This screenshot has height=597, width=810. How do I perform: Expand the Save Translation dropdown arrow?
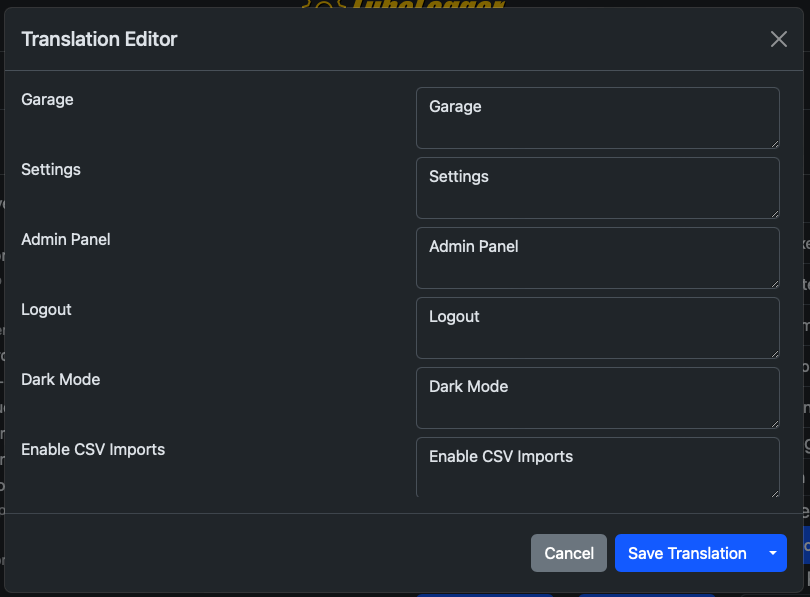pyautogui.click(x=772, y=553)
